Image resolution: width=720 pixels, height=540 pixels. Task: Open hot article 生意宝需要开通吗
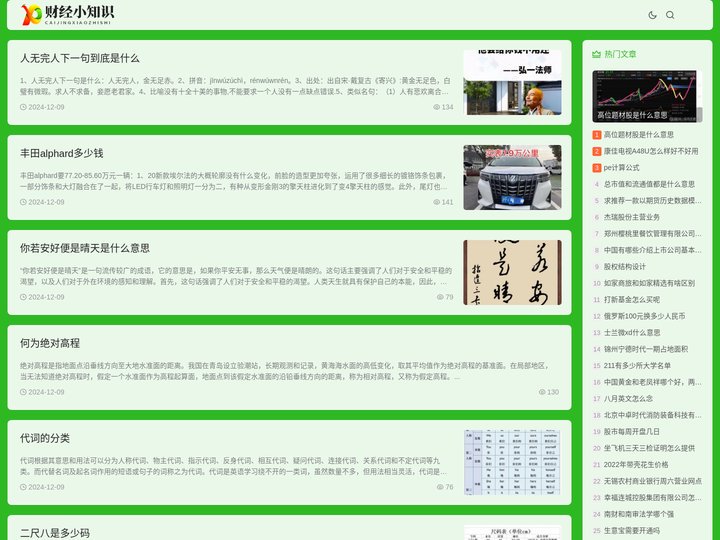click(x=631, y=531)
